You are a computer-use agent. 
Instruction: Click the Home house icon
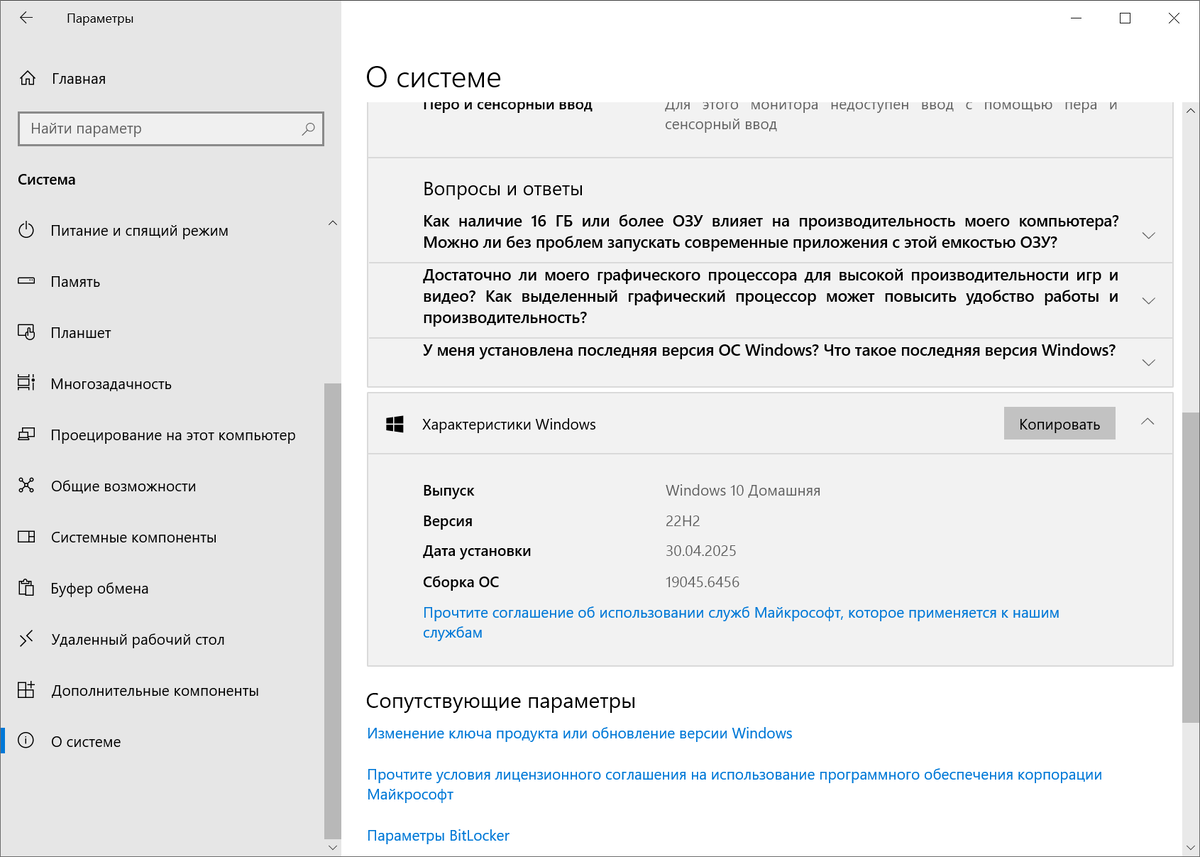[x=27, y=78]
